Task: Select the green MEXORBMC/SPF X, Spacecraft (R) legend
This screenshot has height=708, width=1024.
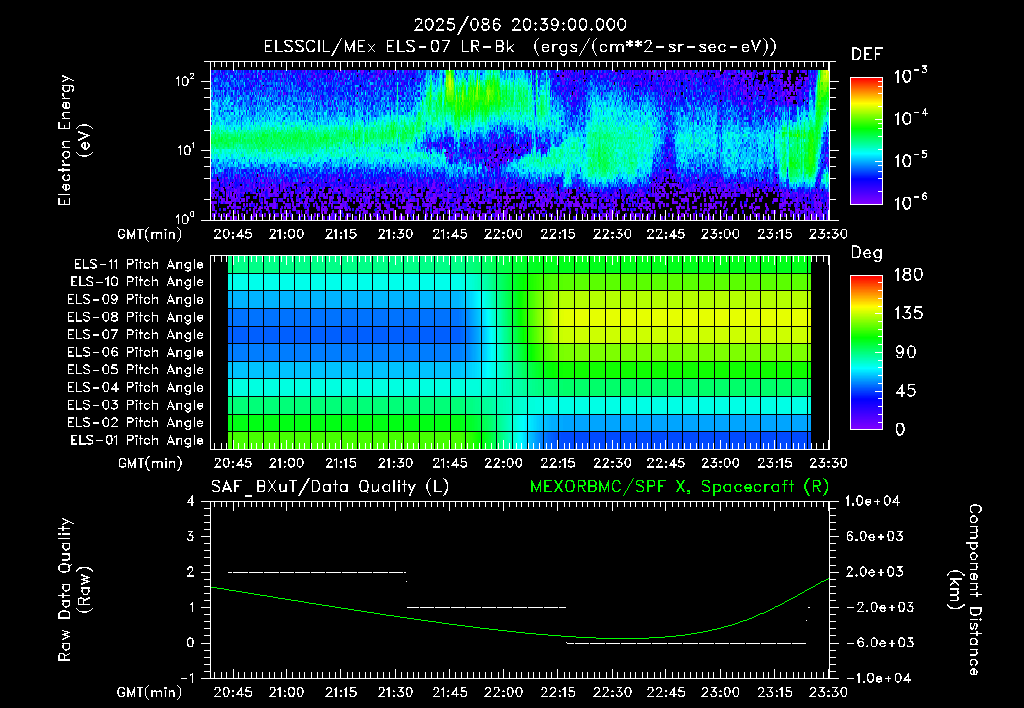Action: click(679, 487)
